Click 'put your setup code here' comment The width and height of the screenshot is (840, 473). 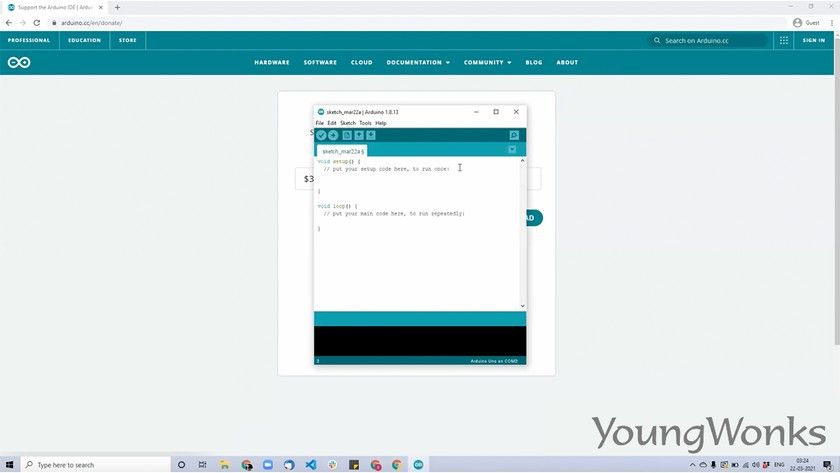386,169
